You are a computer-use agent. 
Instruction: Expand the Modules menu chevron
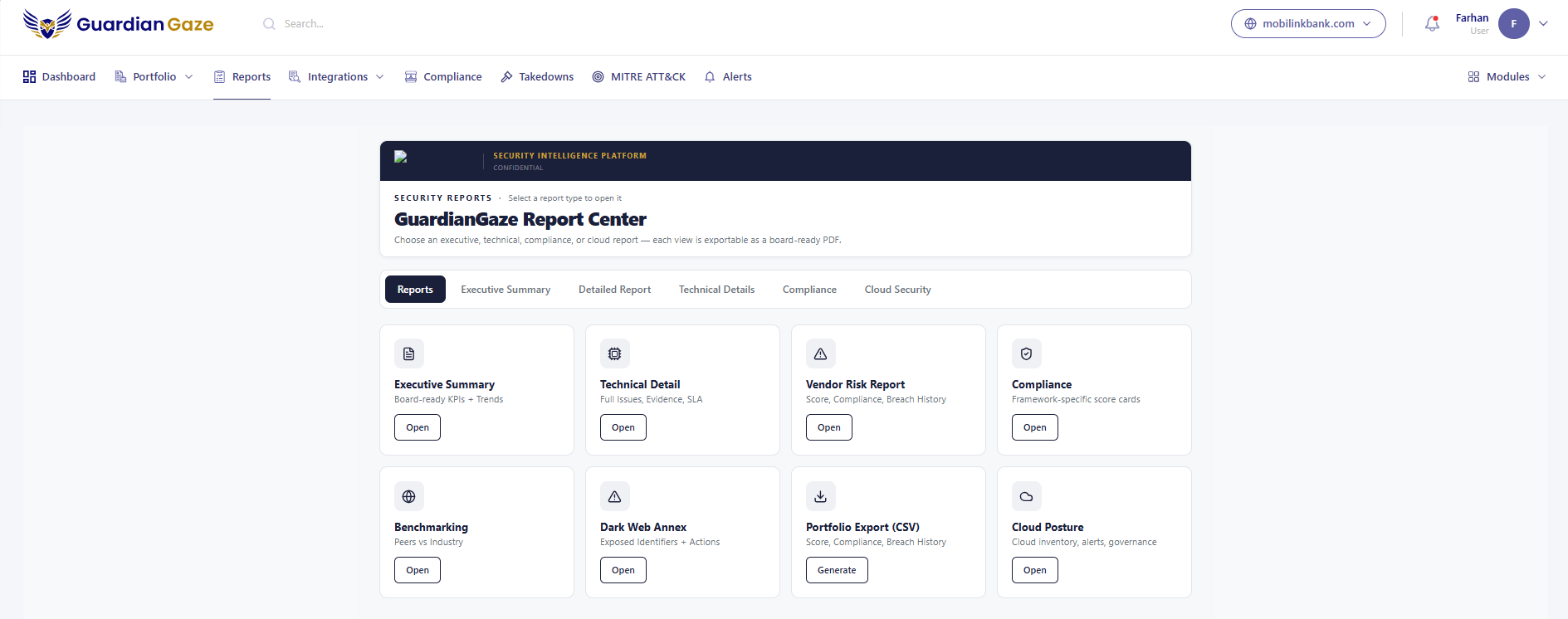click(1542, 77)
